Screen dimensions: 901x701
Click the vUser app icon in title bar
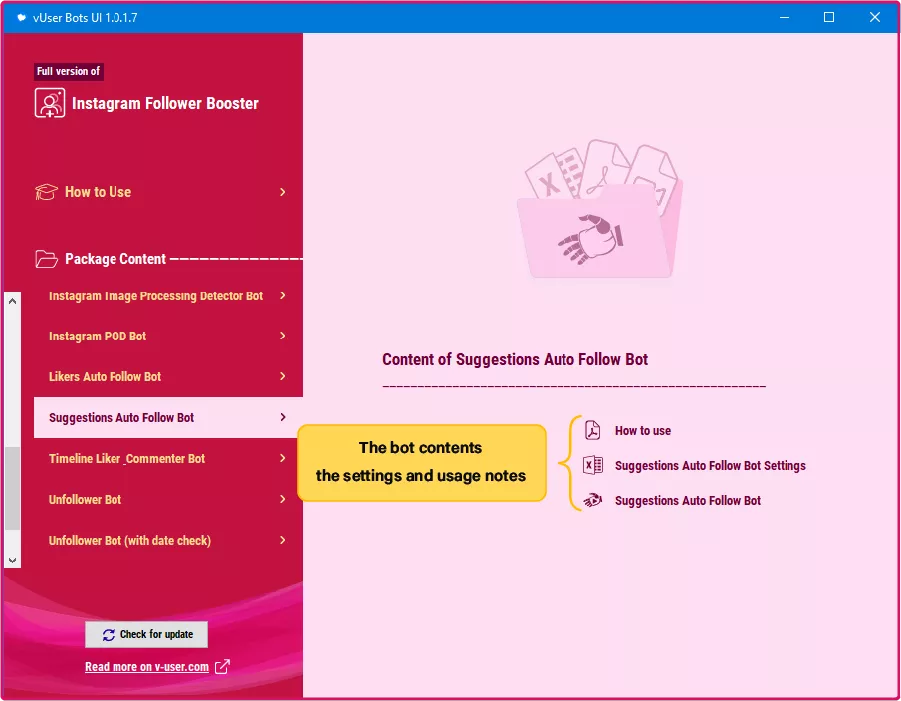tap(21, 17)
